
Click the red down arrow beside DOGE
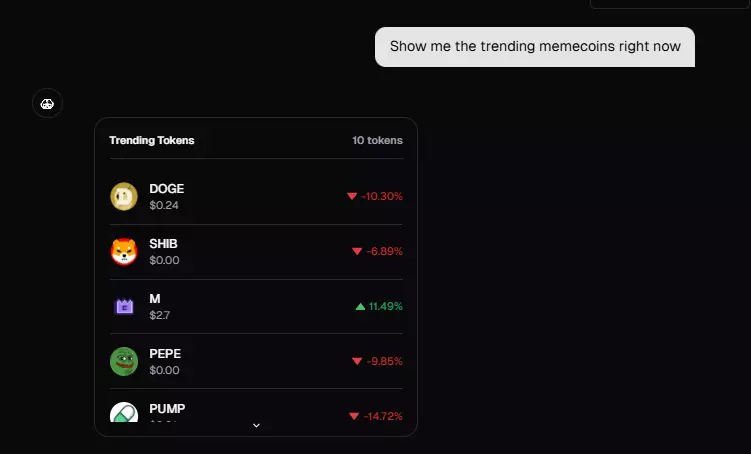[352, 196]
